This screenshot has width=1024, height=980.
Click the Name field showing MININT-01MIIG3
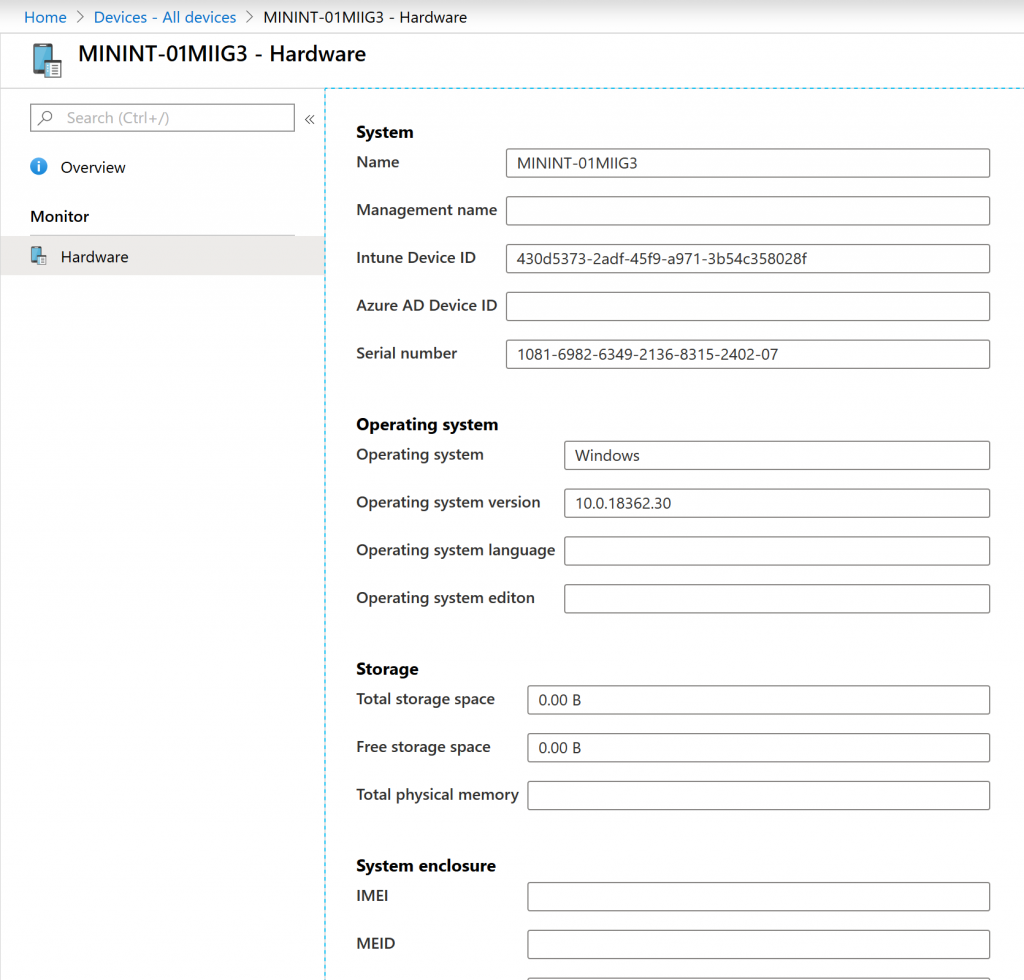coord(747,162)
